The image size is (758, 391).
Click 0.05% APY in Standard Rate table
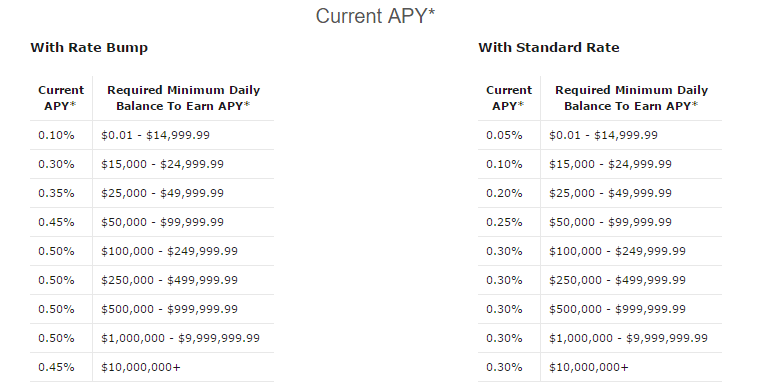[x=504, y=135]
